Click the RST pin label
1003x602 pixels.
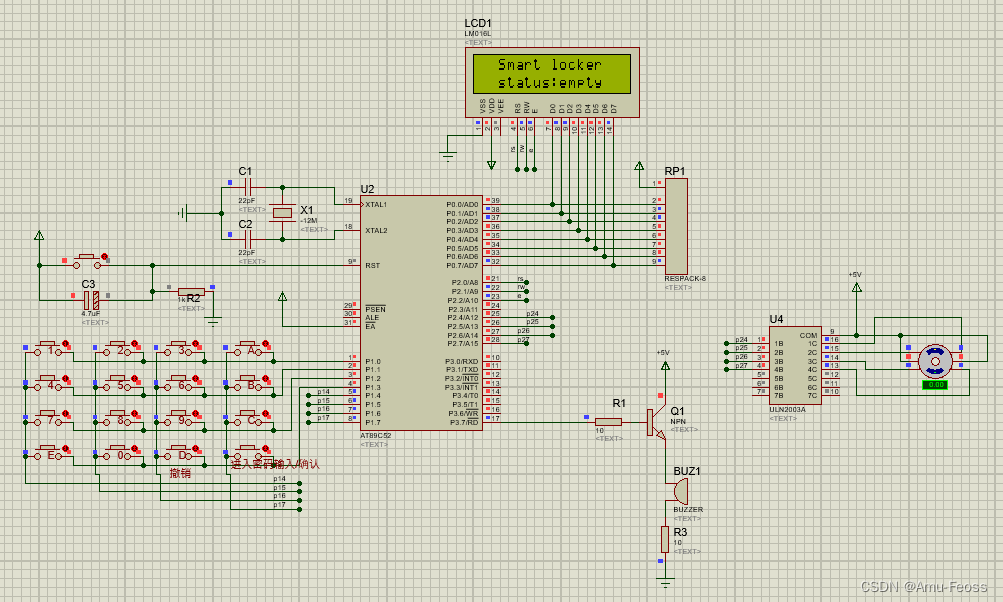pyautogui.click(x=372, y=265)
